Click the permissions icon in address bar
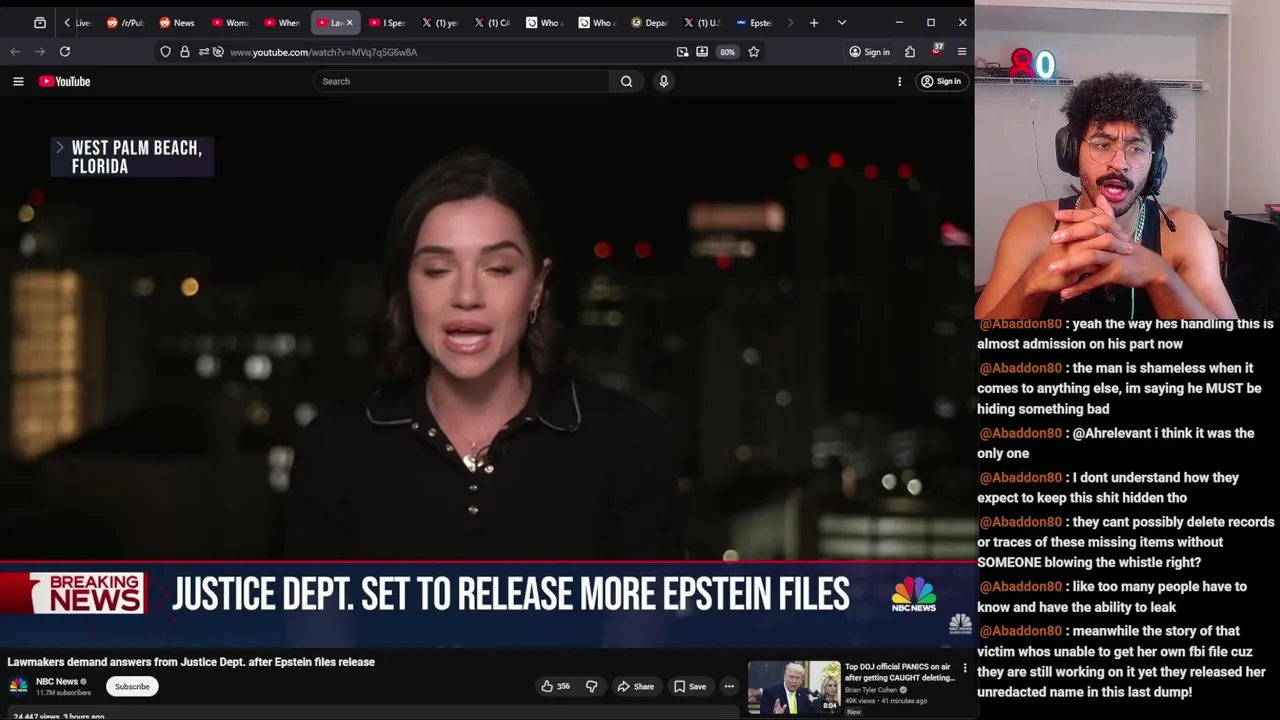The width and height of the screenshot is (1280, 720). coord(203,51)
